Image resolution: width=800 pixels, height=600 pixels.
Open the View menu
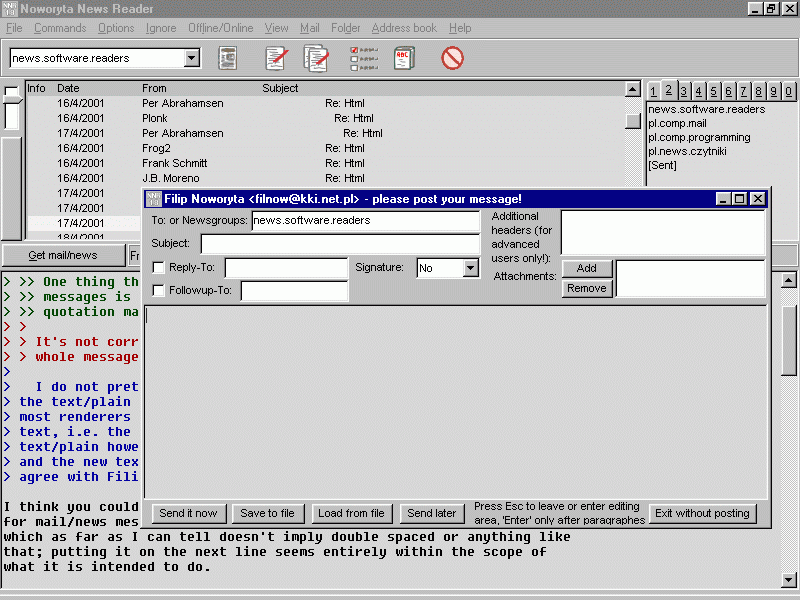(276, 28)
